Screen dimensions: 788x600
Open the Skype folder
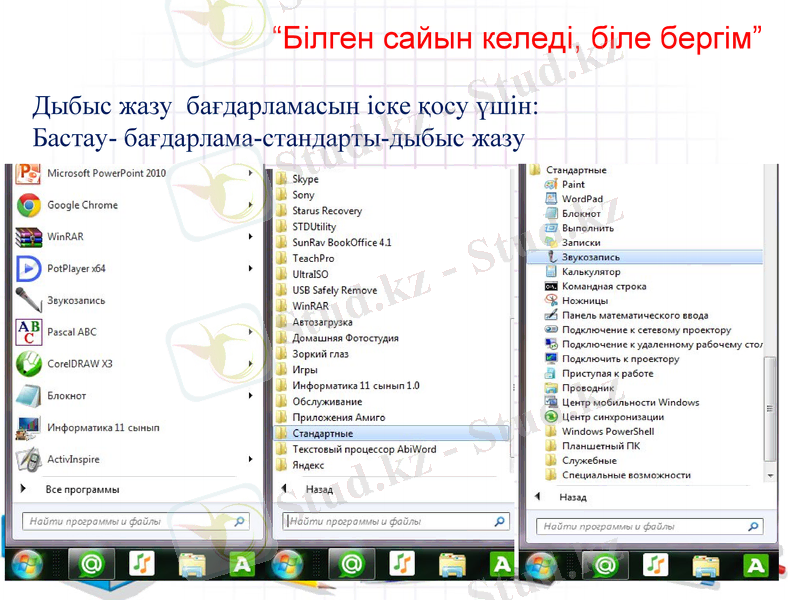point(298,179)
